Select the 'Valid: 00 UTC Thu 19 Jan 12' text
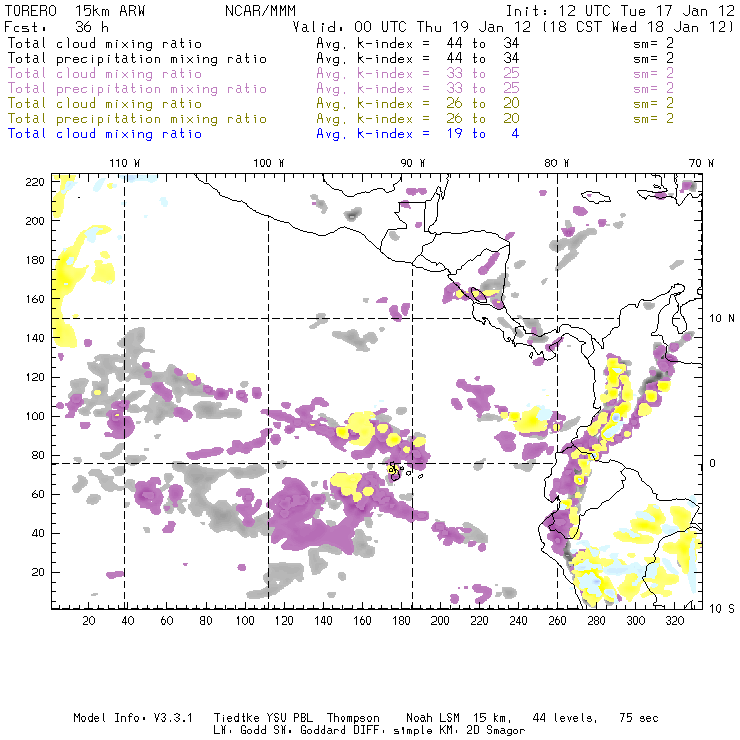This screenshot has width=740, height=740. tap(412, 26)
